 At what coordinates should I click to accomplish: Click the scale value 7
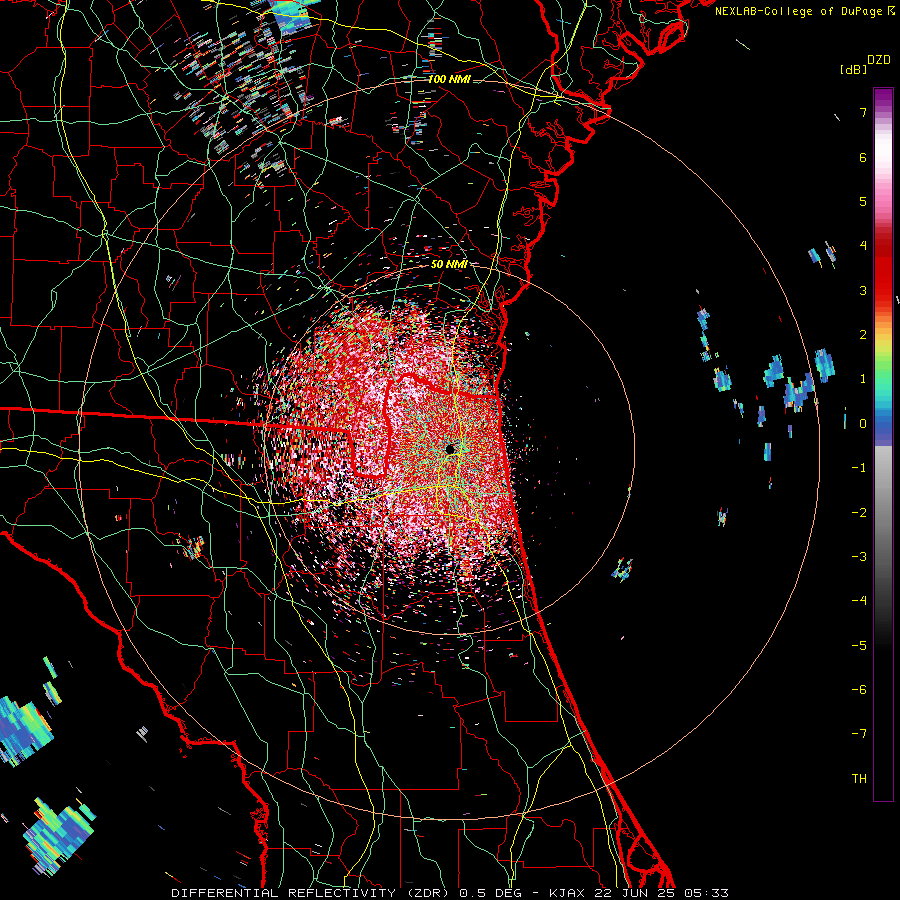coord(863,112)
